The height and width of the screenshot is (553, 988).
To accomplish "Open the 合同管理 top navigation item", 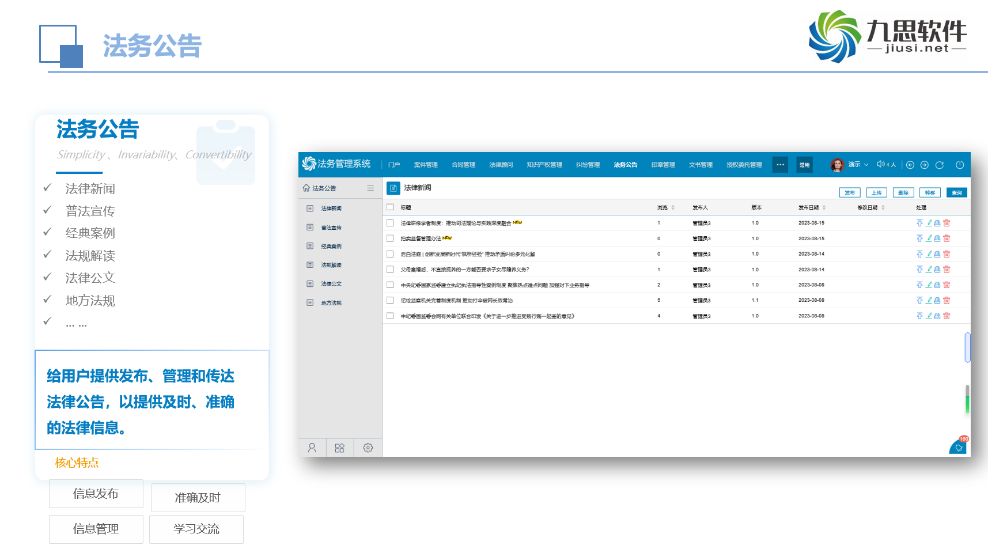I will point(464,165).
